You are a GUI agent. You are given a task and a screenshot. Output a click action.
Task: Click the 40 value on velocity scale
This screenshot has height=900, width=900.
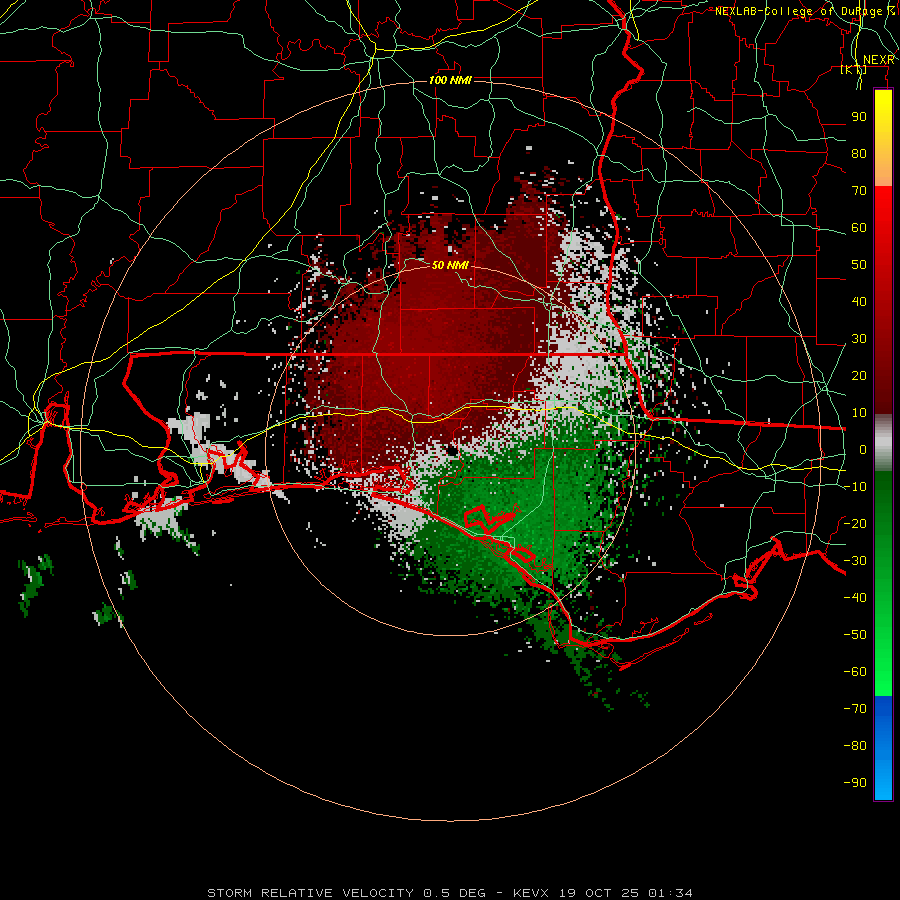coord(859,302)
